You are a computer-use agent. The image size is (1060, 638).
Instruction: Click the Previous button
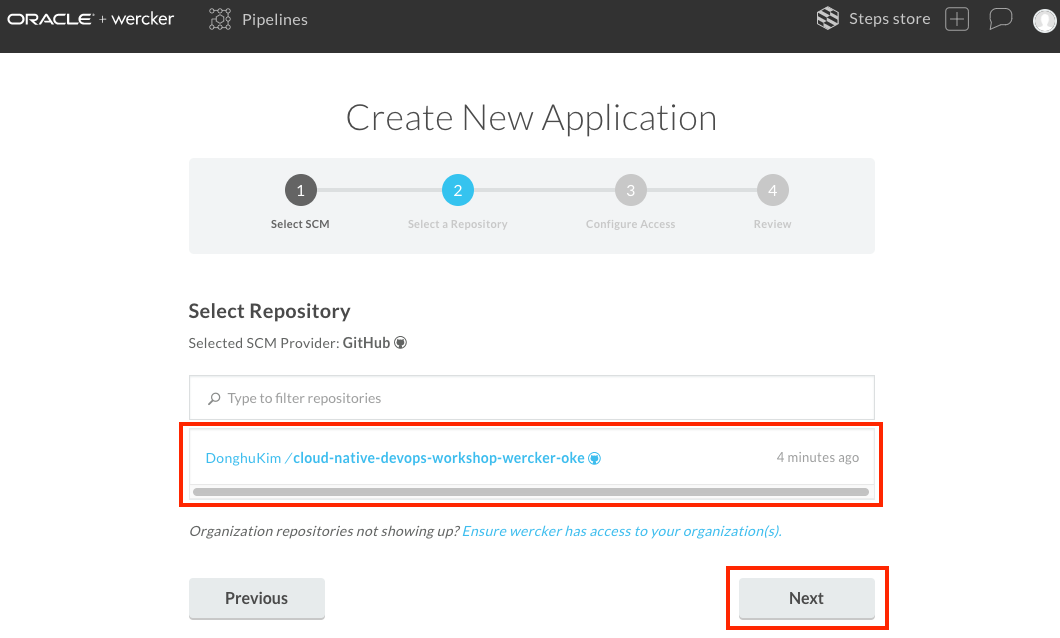257,598
